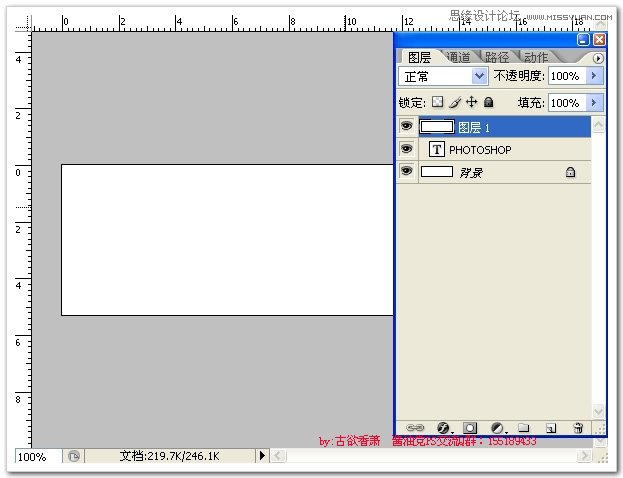Select the 背景 layer thumbnail
This screenshot has width=623, height=478.
(437, 172)
